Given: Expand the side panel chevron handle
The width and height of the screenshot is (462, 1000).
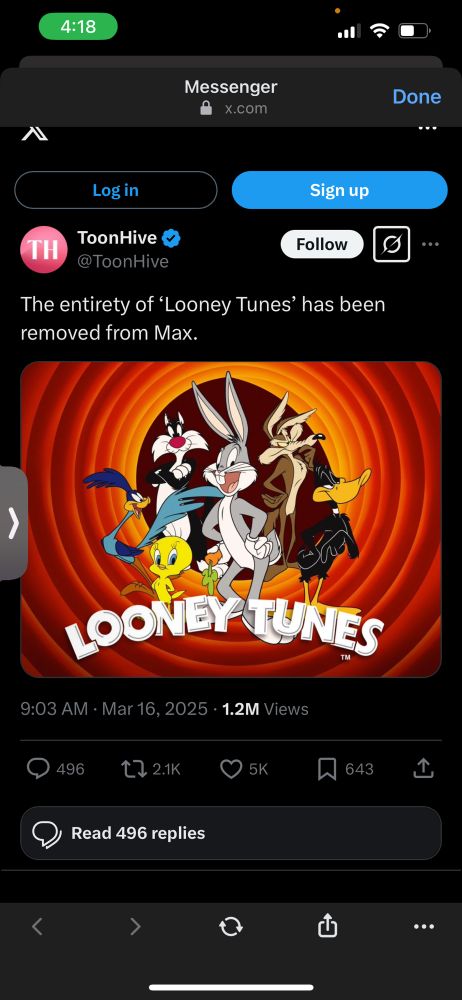Looking at the screenshot, I should [13, 523].
